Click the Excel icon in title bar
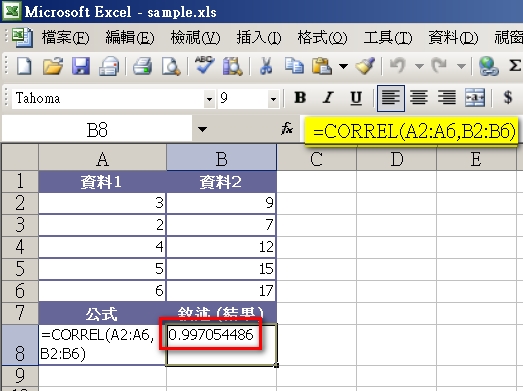 pyautogui.click(x=12, y=11)
